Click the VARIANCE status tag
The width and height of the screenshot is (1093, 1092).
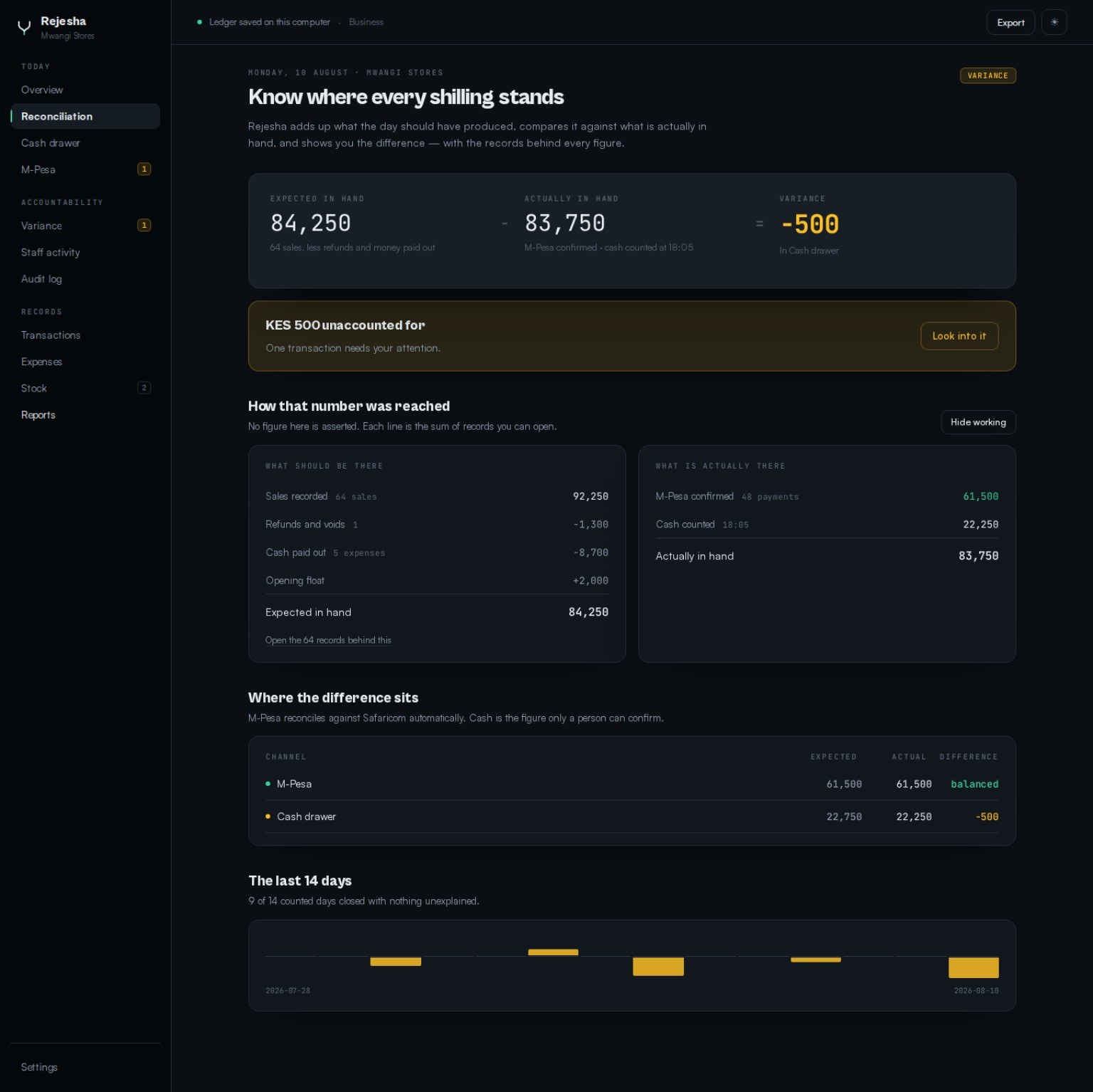tap(988, 75)
